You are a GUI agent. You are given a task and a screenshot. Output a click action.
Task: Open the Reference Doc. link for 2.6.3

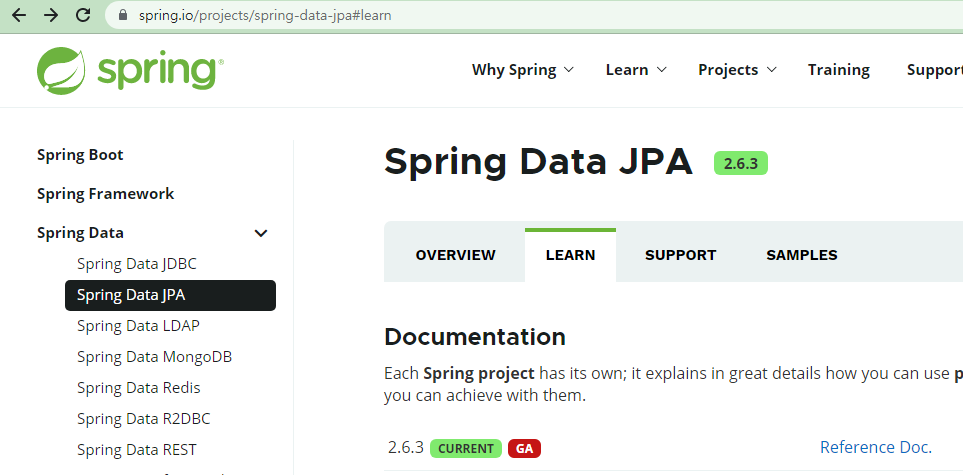click(x=876, y=447)
